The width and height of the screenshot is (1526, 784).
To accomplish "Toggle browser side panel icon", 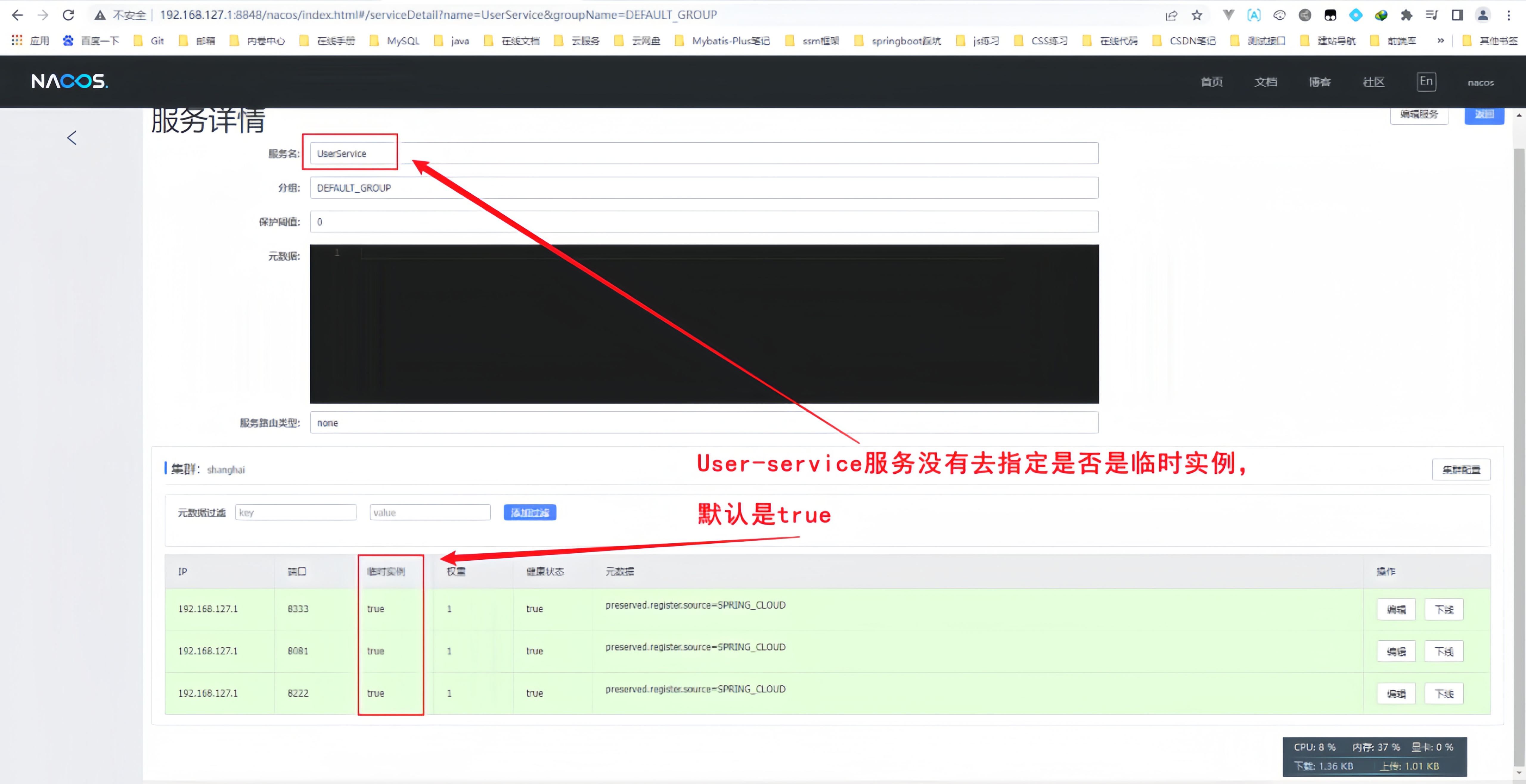I will [x=1457, y=15].
